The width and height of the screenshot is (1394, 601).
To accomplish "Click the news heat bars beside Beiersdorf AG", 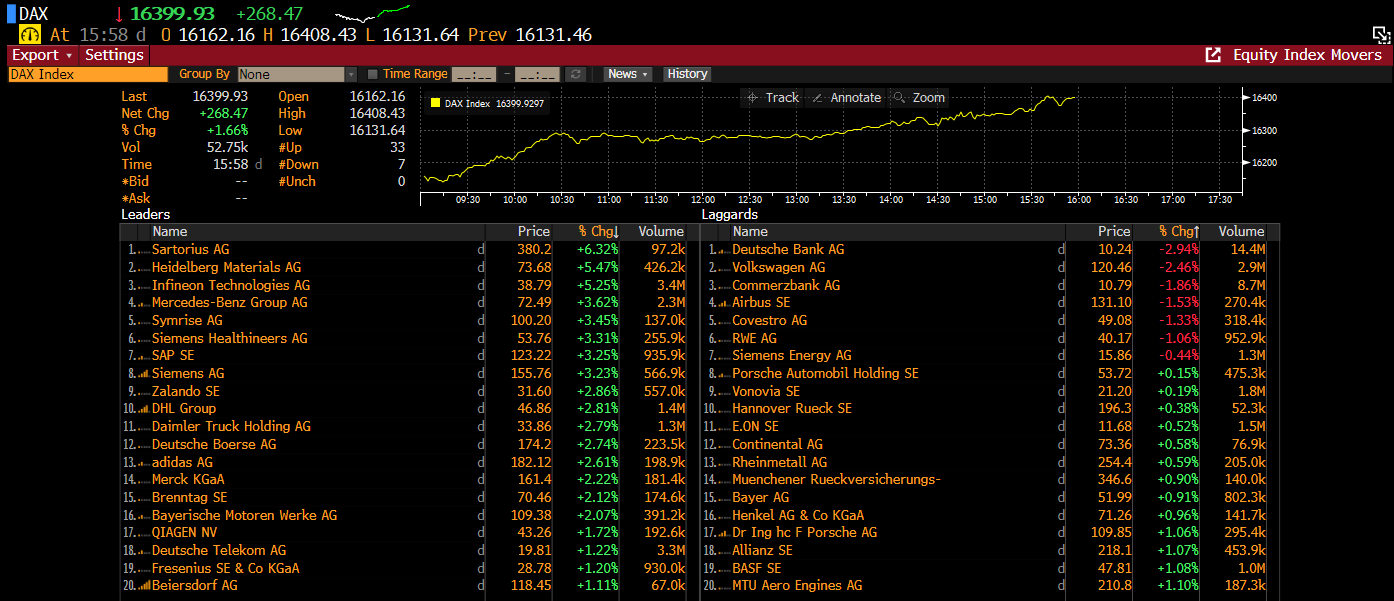I will [145, 586].
